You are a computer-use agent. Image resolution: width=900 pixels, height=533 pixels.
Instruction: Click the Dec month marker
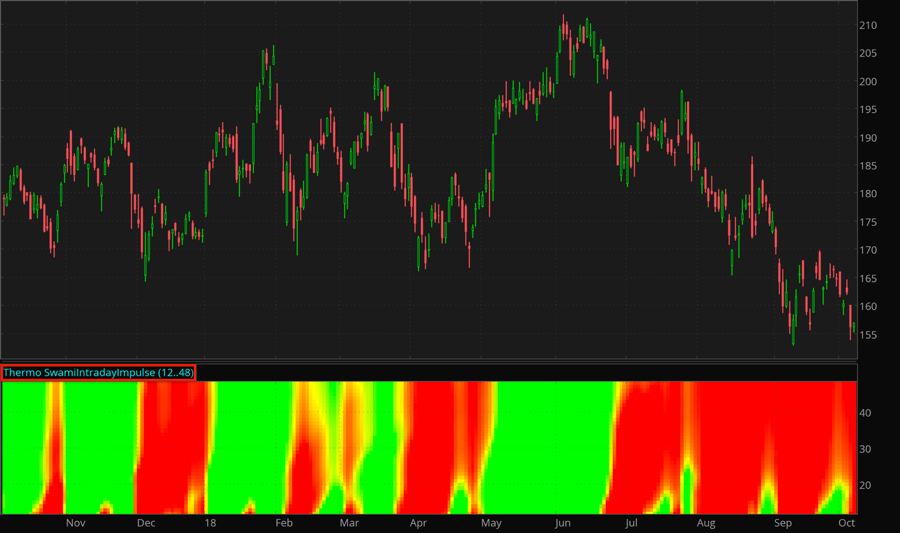click(146, 523)
